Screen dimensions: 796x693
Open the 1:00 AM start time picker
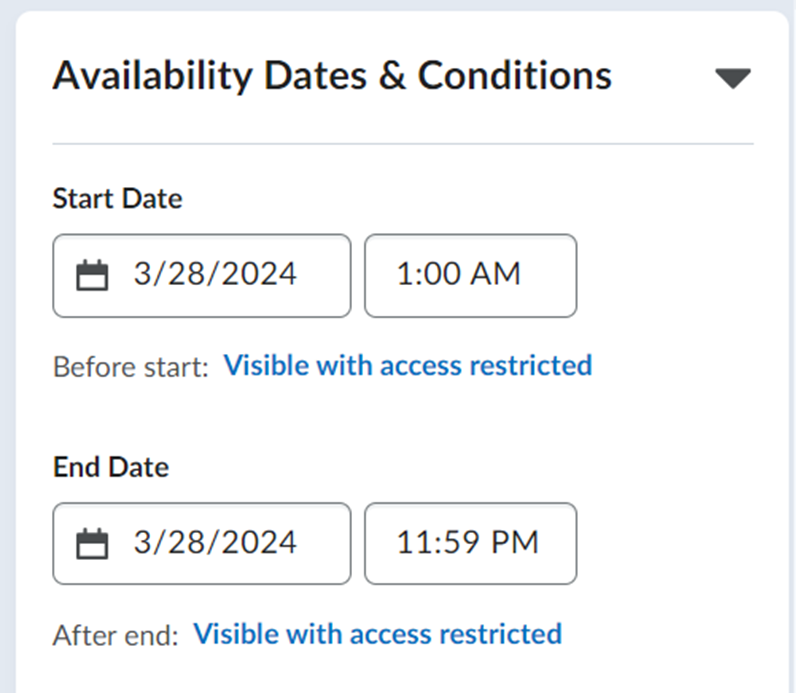(x=470, y=276)
